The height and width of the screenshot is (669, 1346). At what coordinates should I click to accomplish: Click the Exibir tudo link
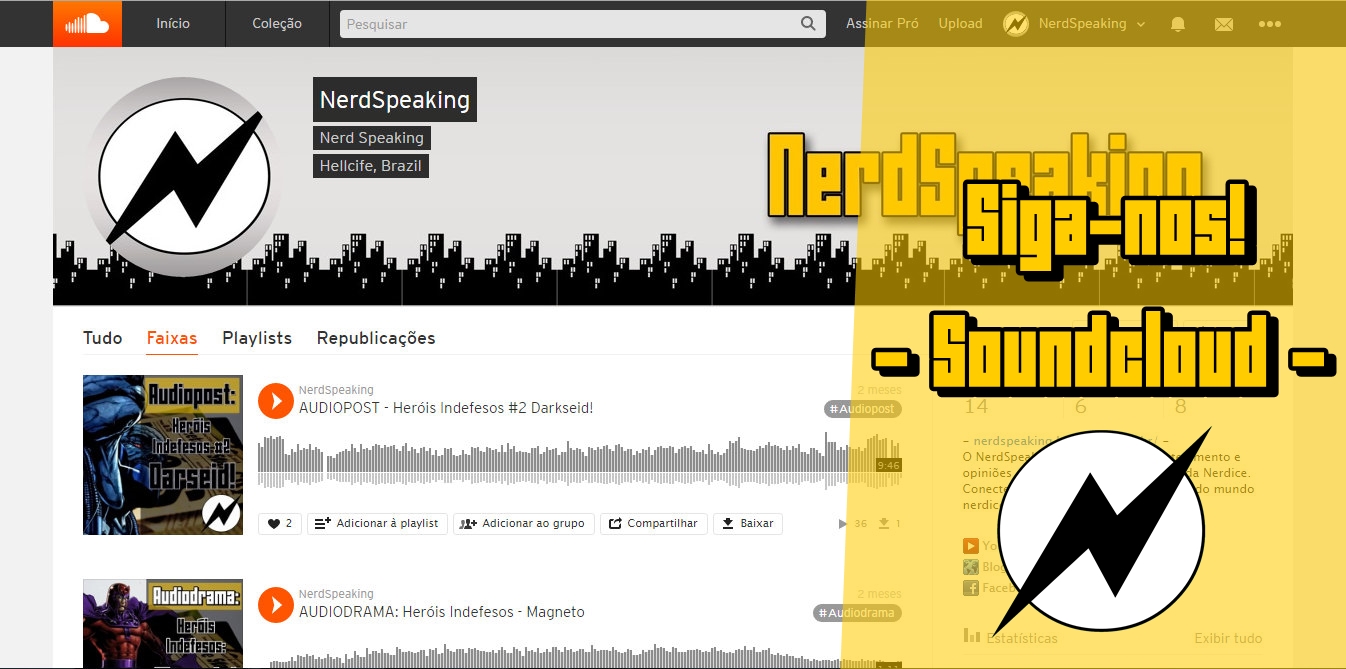point(1228,638)
